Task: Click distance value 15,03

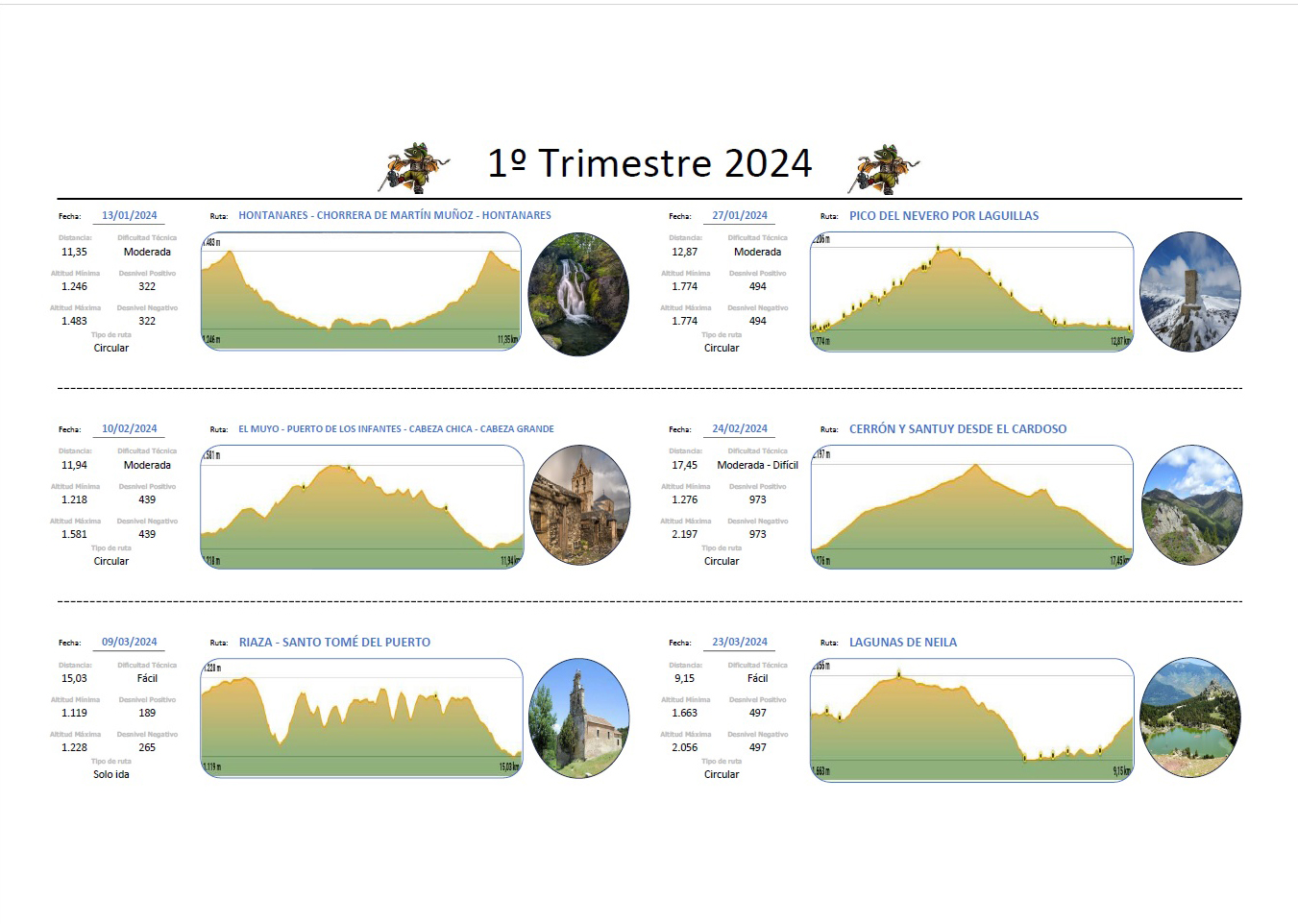Action: (74, 679)
